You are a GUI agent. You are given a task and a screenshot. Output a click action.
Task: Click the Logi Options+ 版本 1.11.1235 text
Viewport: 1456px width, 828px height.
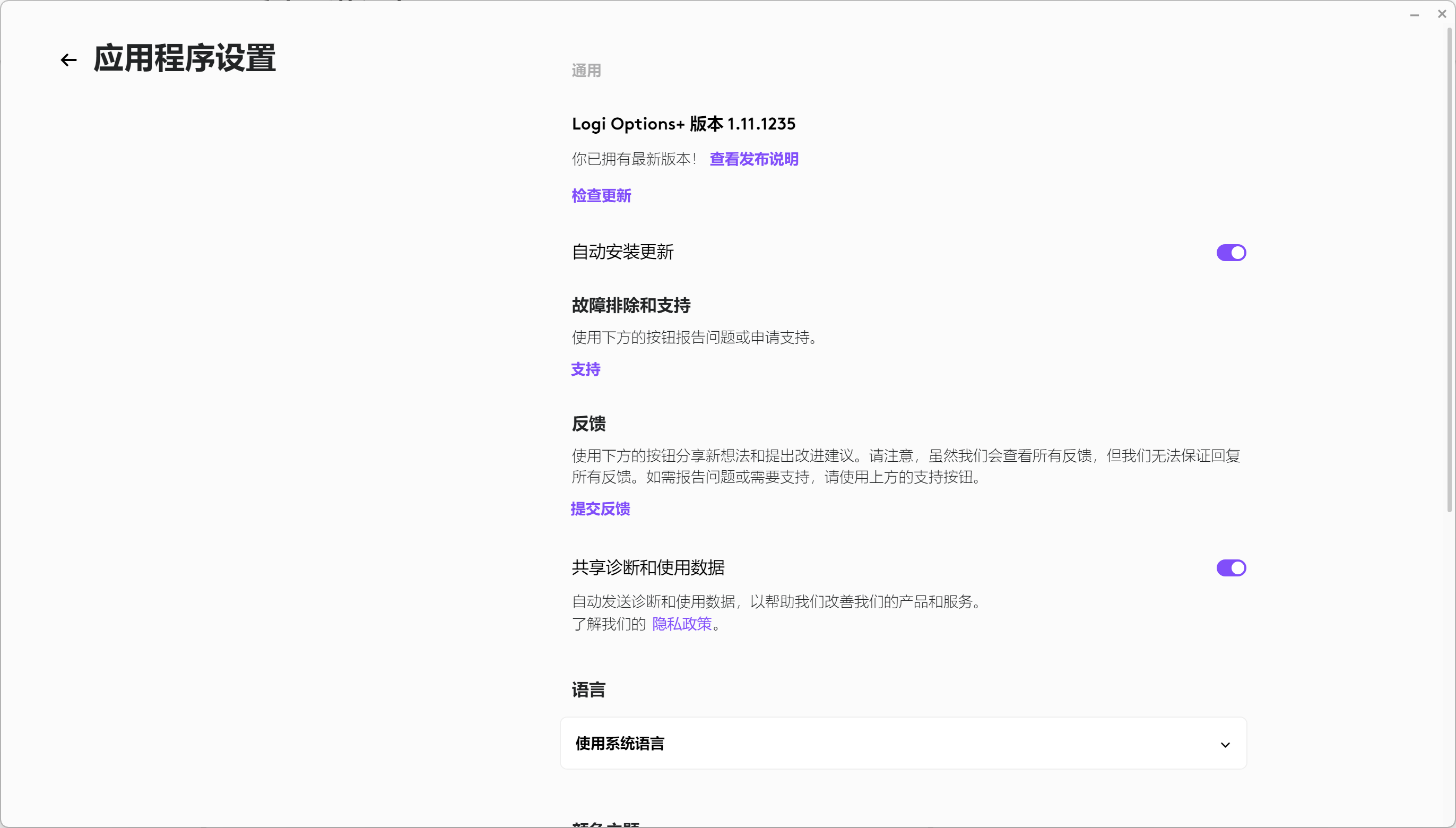(x=683, y=123)
